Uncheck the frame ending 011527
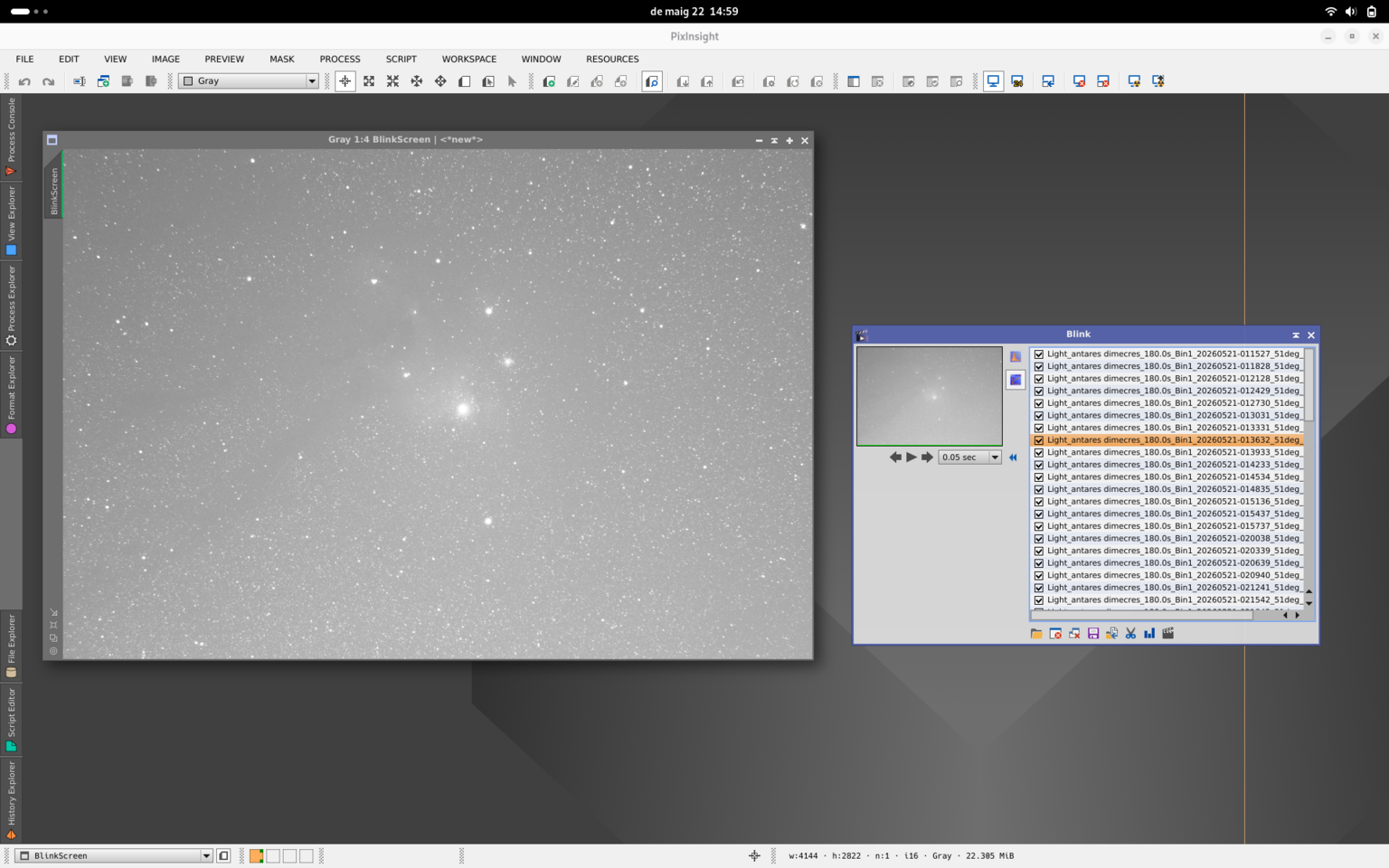 tap(1039, 354)
